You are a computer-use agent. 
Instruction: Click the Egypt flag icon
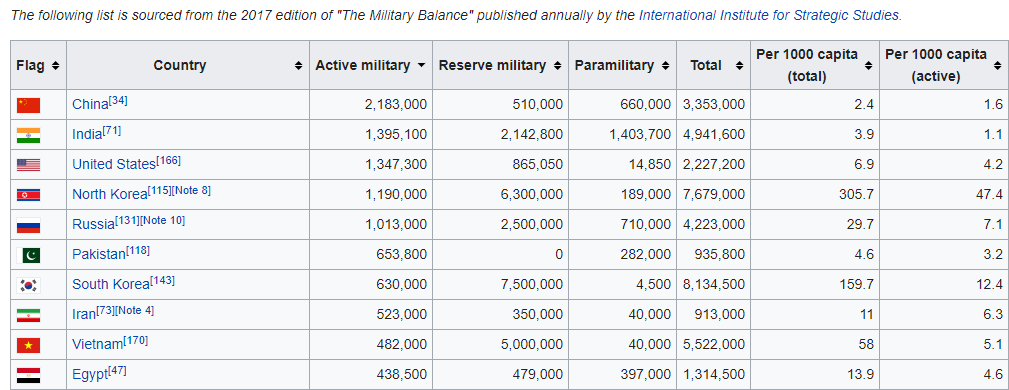click(28, 375)
